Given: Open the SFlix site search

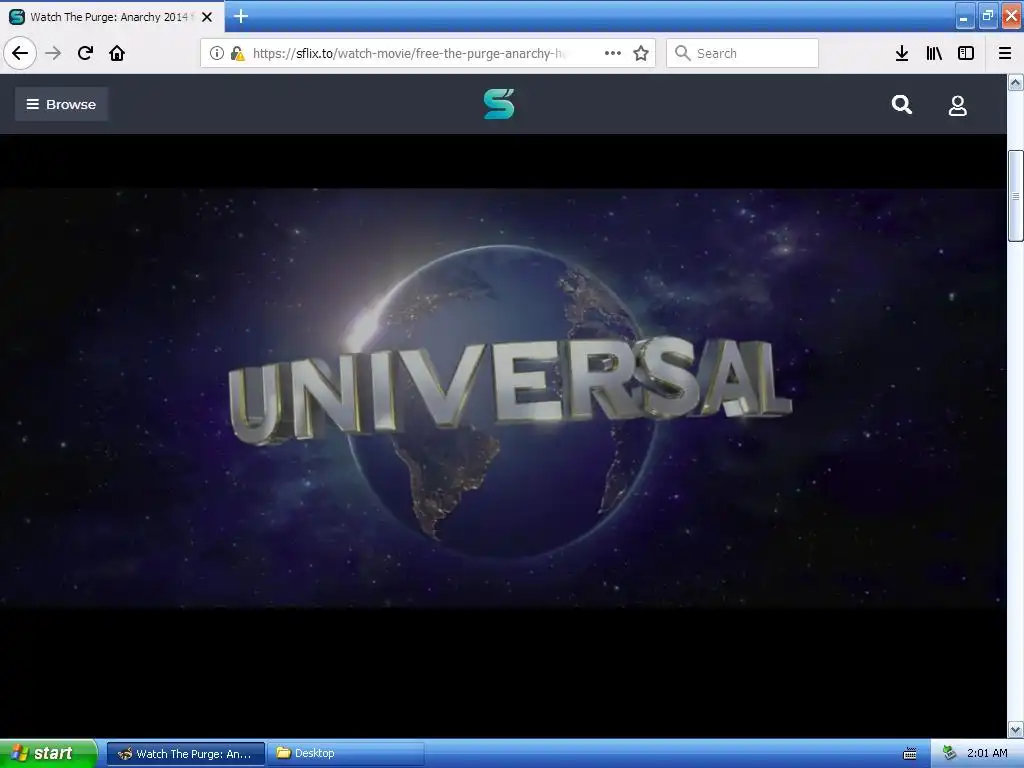Looking at the screenshot, I should pos(902,104).
